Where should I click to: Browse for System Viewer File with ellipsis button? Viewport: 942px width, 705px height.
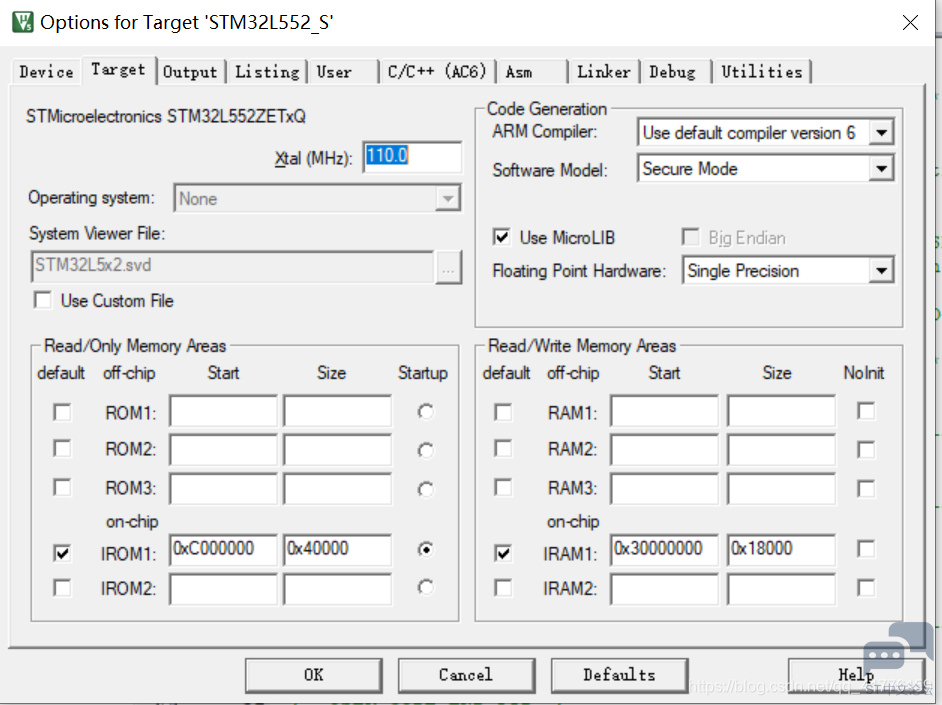click(448, 267)
